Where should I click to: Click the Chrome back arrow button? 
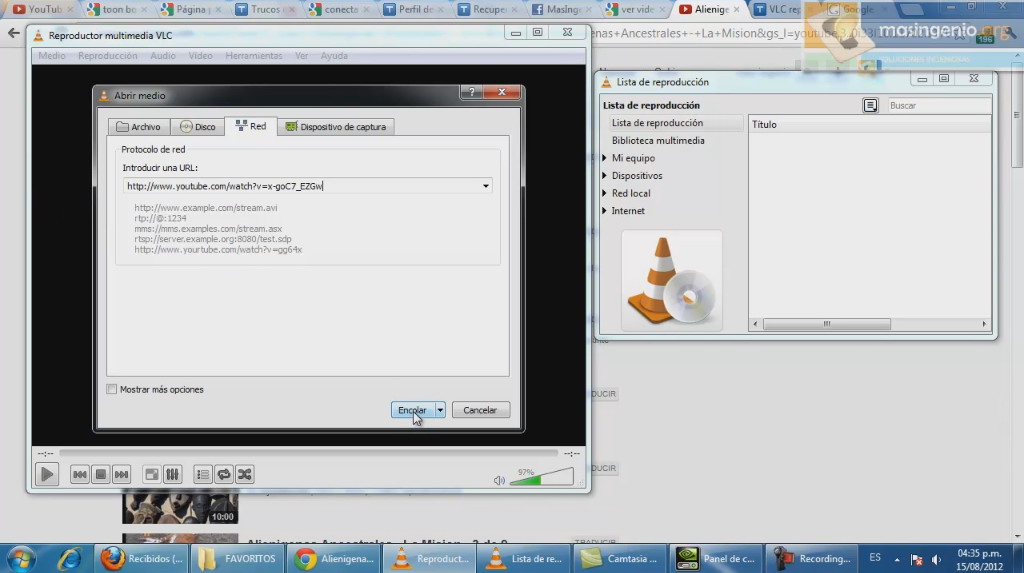pyautogui.click(x=14, y=33)
